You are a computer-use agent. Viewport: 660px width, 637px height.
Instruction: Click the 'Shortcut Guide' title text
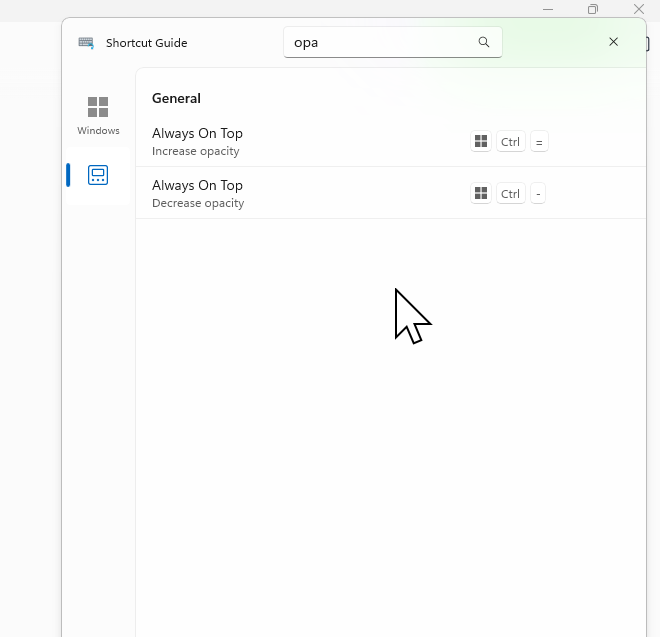(x=146, y=43)
